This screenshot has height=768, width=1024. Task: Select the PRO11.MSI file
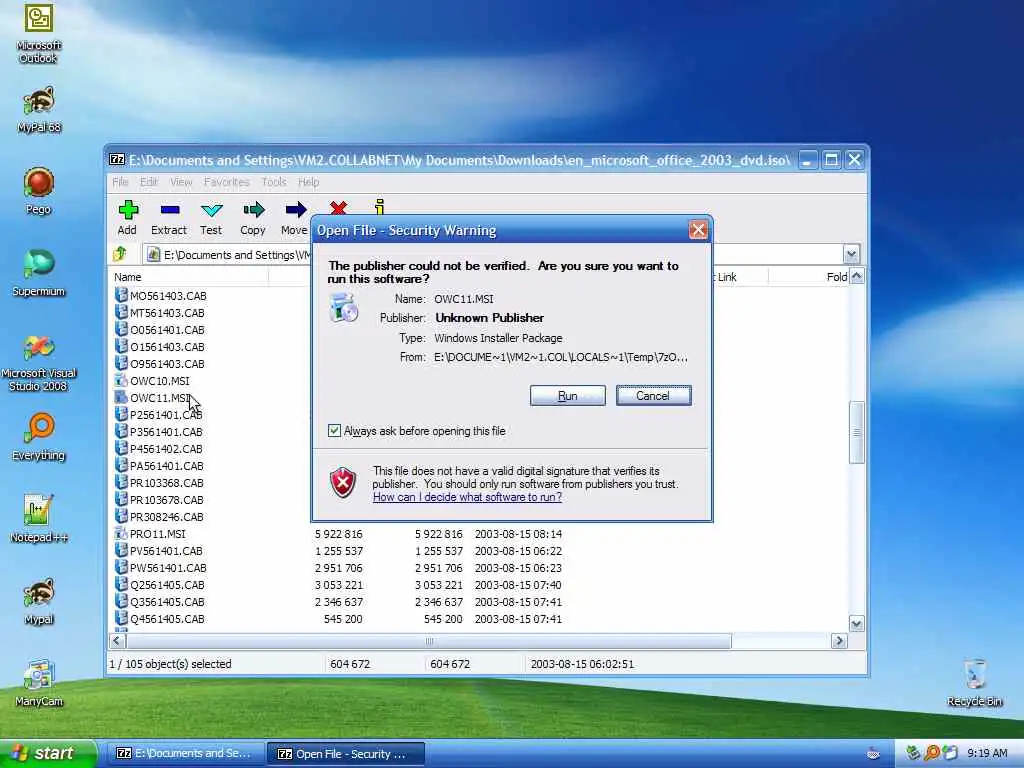pyautogui.click(x=150, y=534)
